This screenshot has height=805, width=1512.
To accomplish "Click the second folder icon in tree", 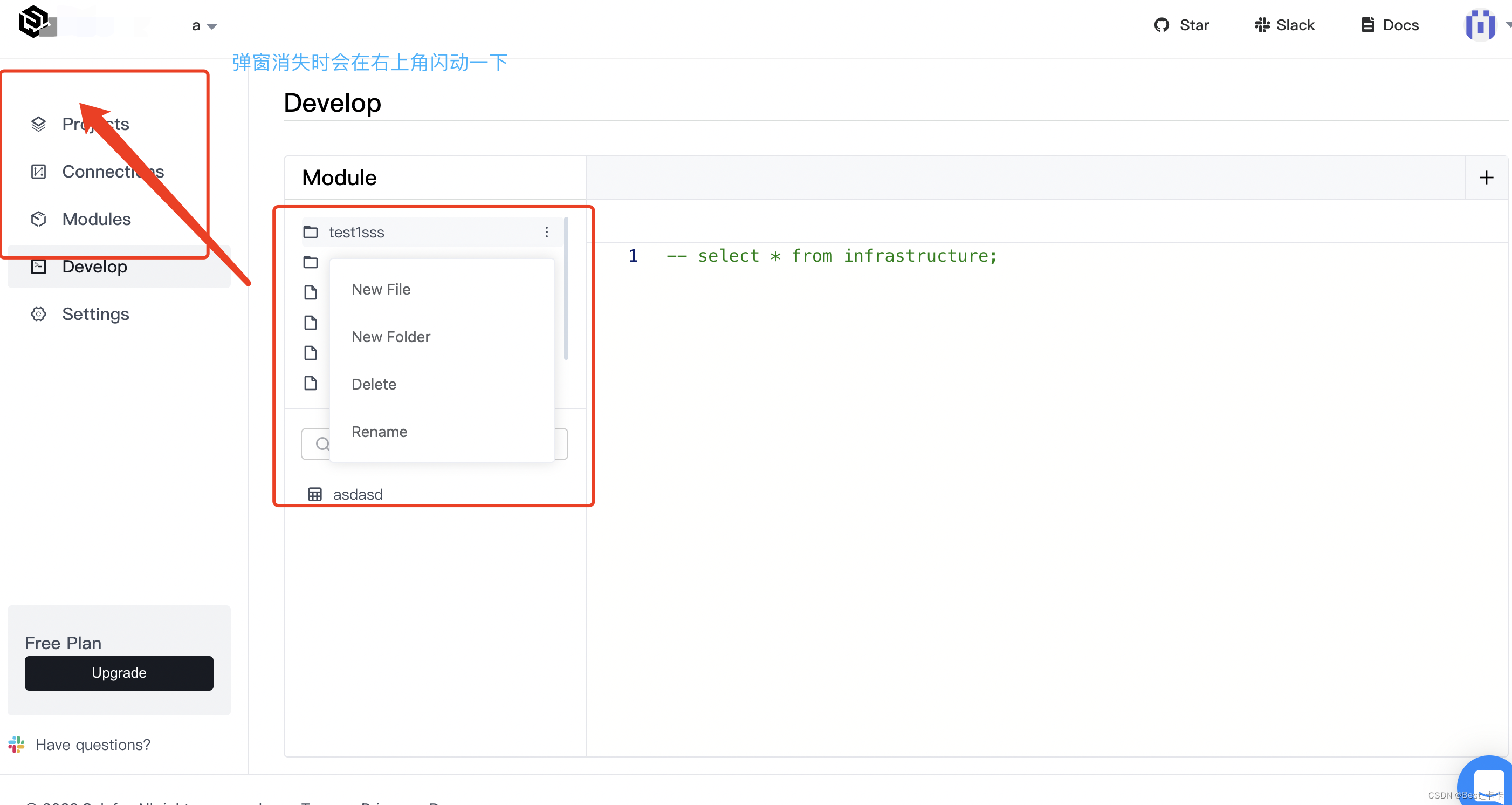I will [311, 262].
